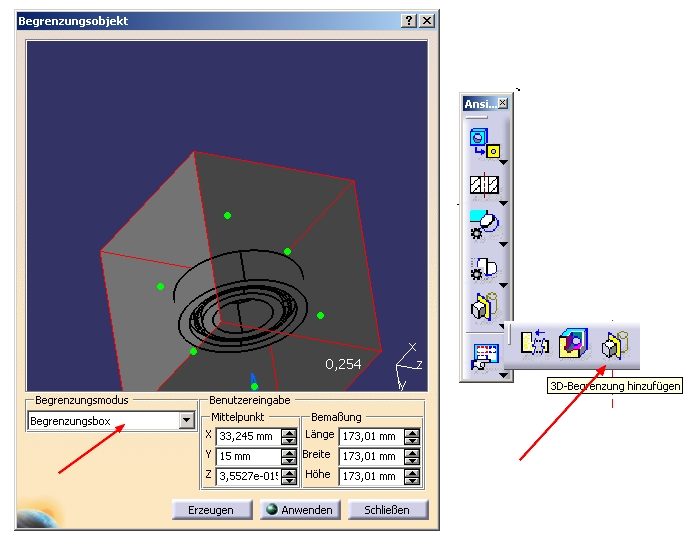The height and width of the screenshot is (539, 693).
Task: Increase Mittelpunkt Y with up spinner
Action: point(289,453)
